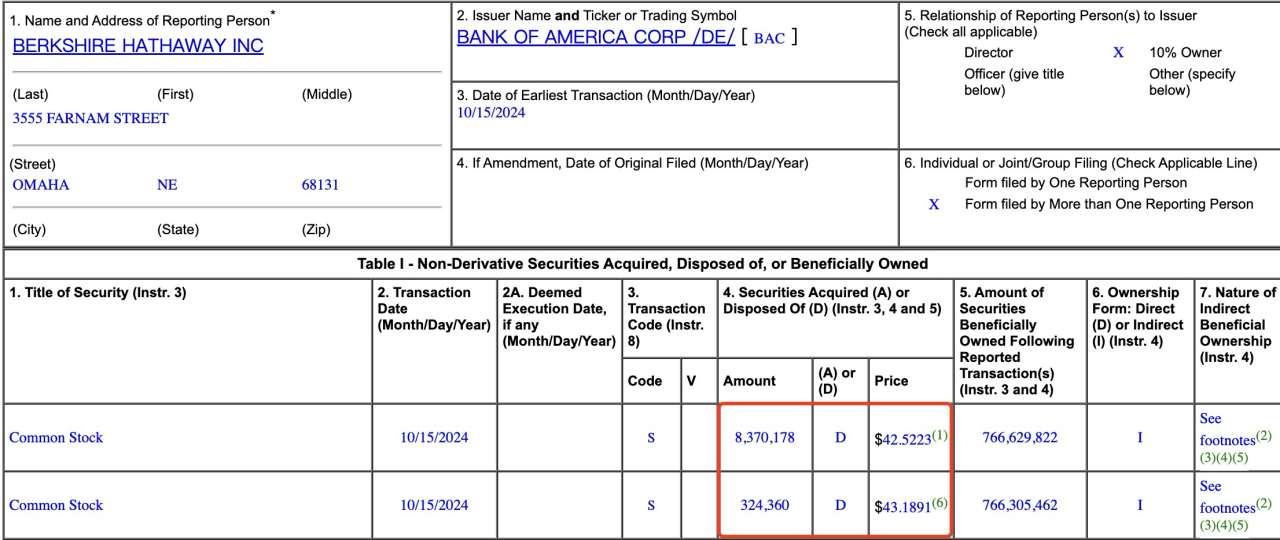Open the BERKSHIRE HATHAWAY INC reporting person link
Viewport: 1280px width, 540px height.
[138, 46]
